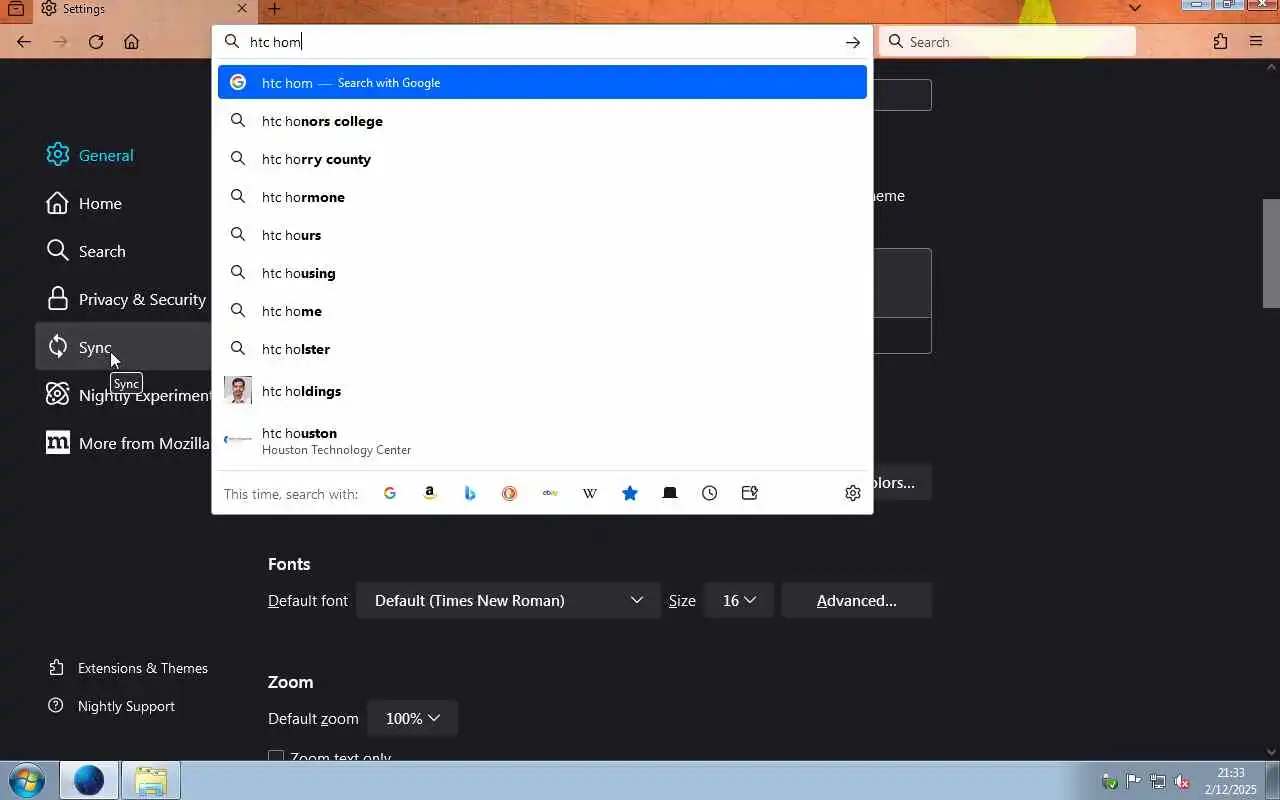This screenshot has height=800, width=1280.
Task: Click the toolbar Search box
Action: pyautogui.click(x=1008, y=42)
